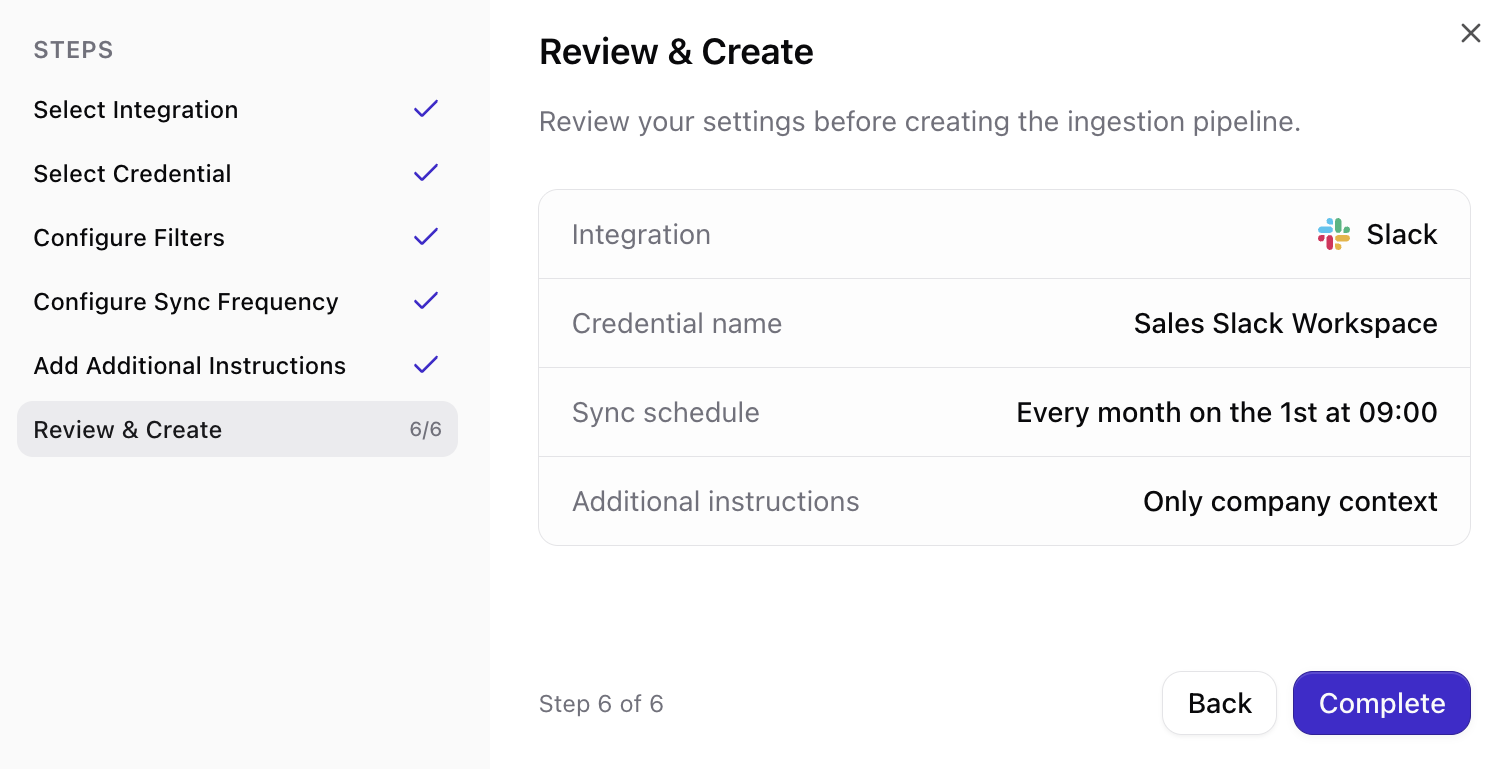
Task: Open the Configure Filters step
Action: pos(237,238)
